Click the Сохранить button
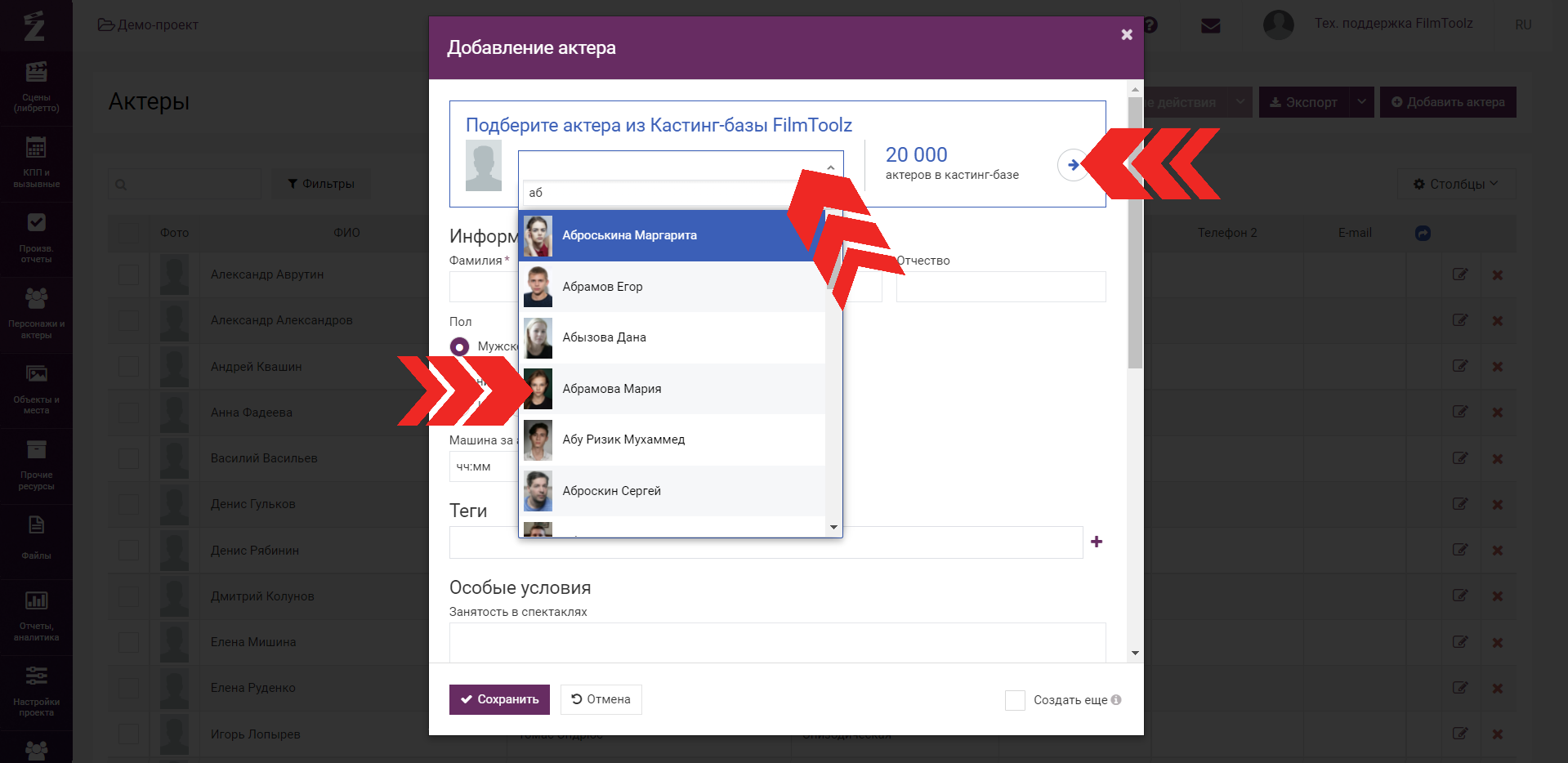Viewport: 1568px width, 763px height. point(499,699)
